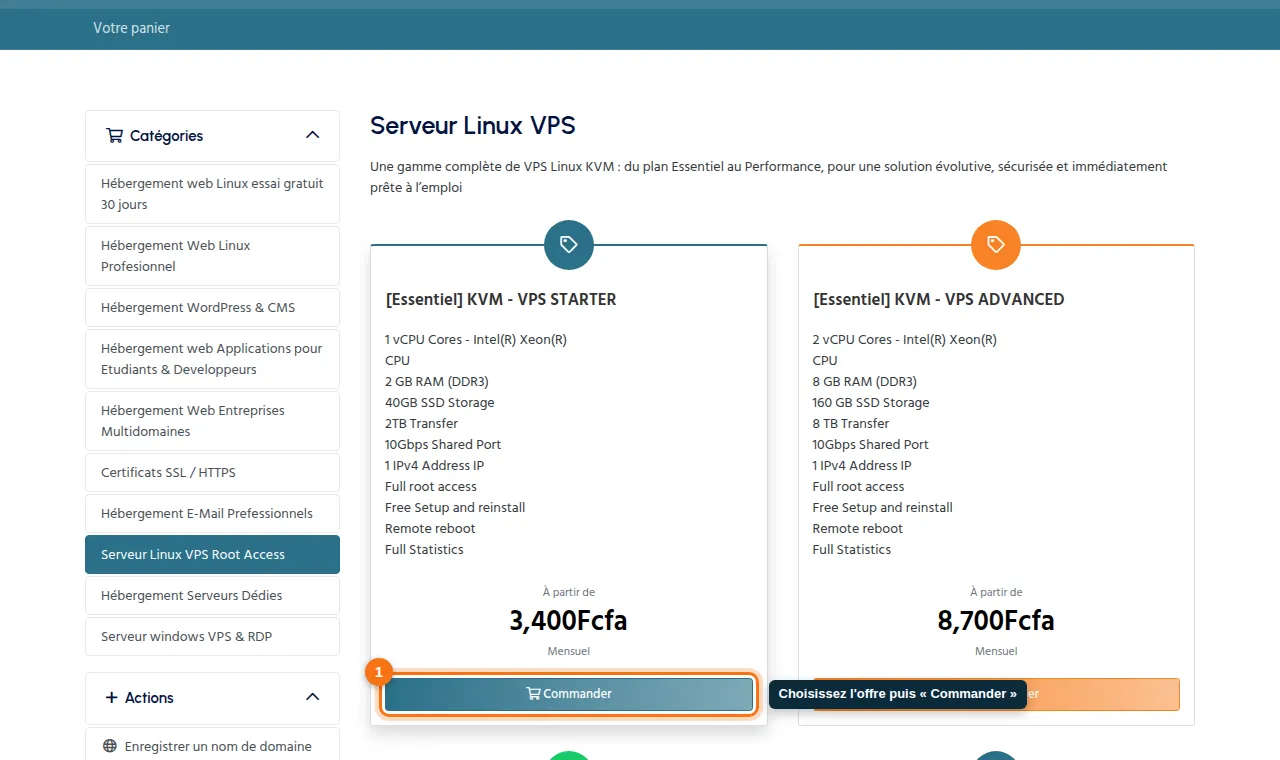
Task: Click Commander for VPS STARTER
Action: pyautogui.click(x=569, y=694)
